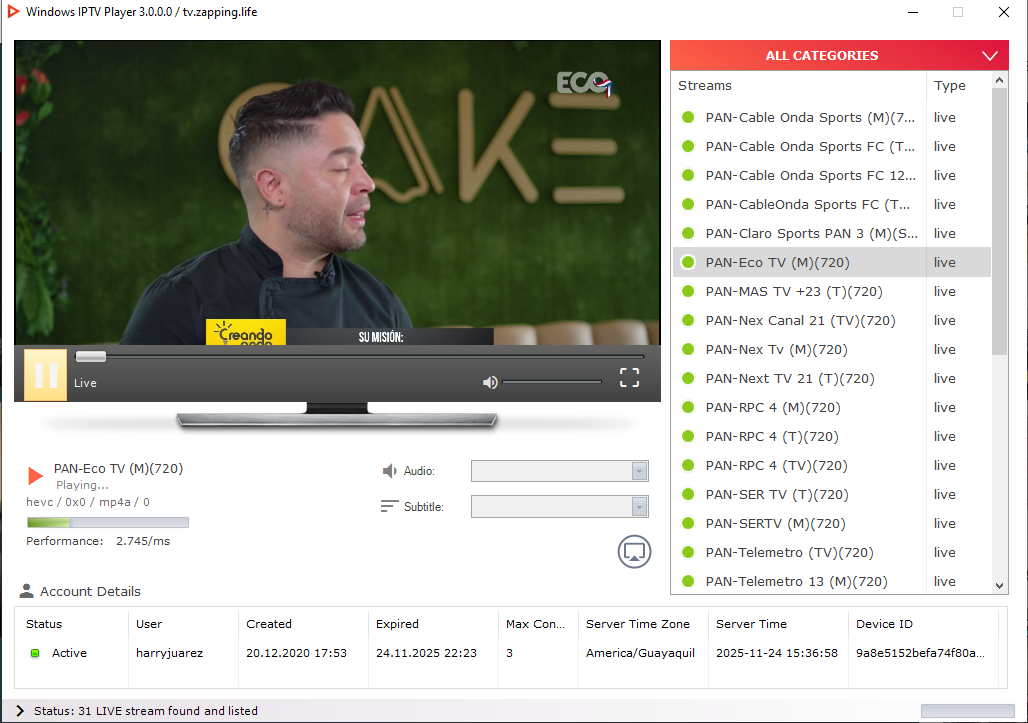Image resolution: width=1028 pixels, height=723 pixels.
Task: Select PAN-RPC 4 (TV)(720) stream
Action: click(831, 465)
